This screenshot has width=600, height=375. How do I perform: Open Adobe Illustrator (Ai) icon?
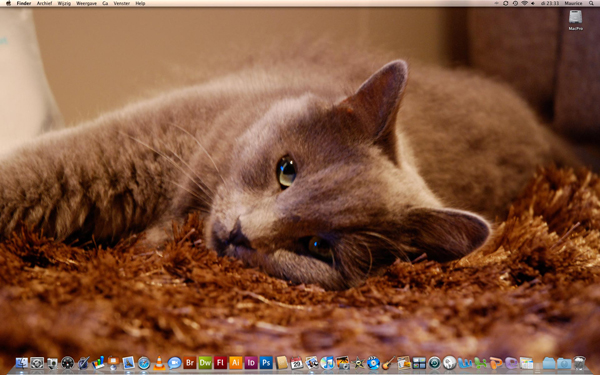click(x=236, y=362)
